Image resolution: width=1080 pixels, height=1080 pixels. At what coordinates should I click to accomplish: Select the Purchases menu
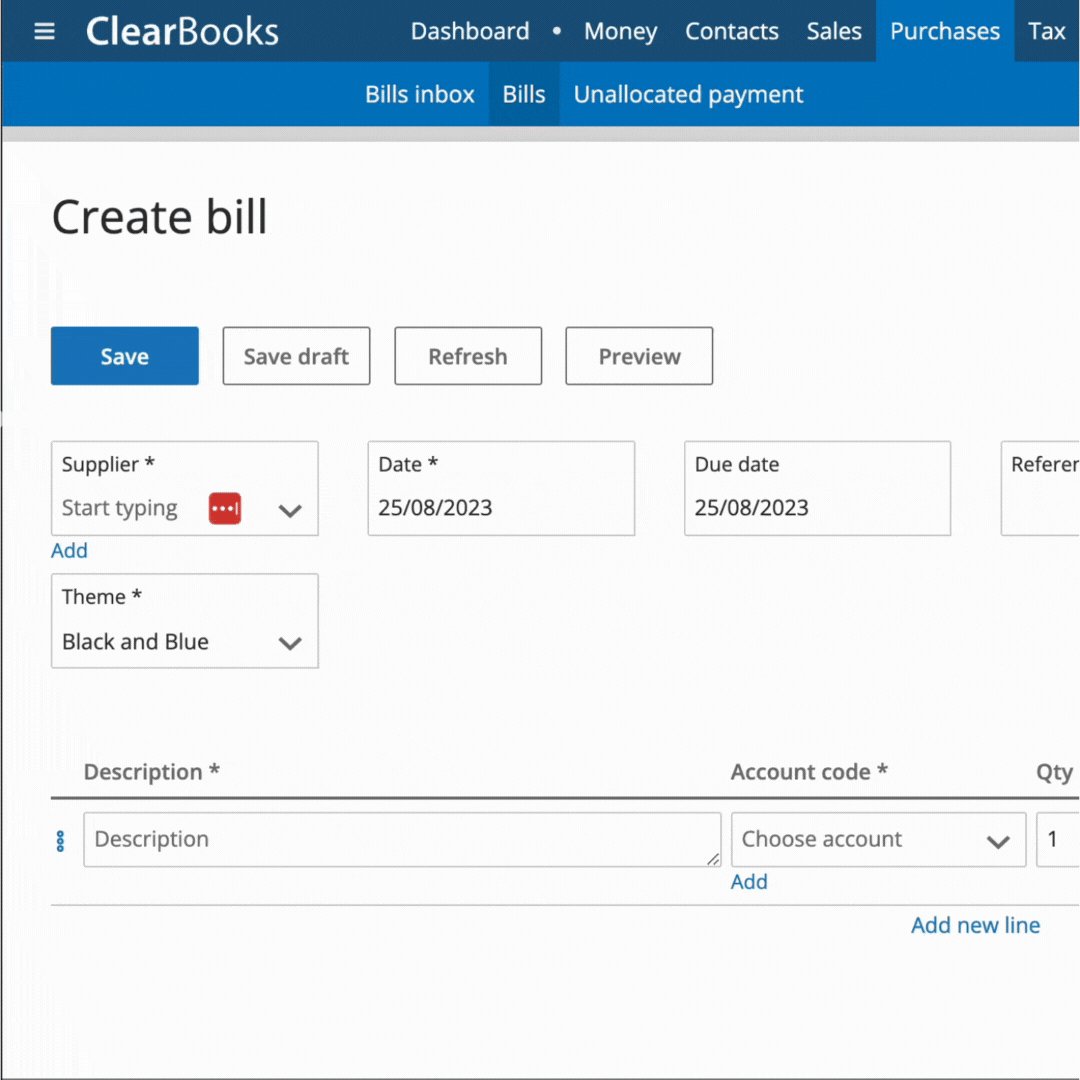[944, 31]
